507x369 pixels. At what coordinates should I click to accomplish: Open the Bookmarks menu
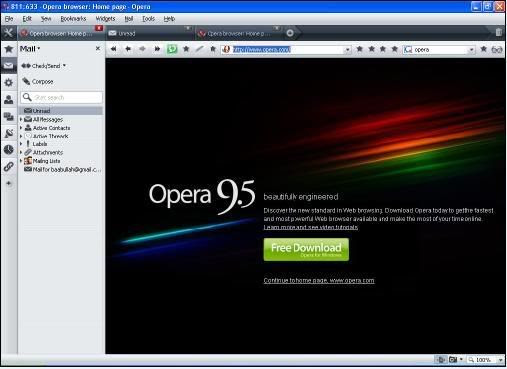coord(73,19)
